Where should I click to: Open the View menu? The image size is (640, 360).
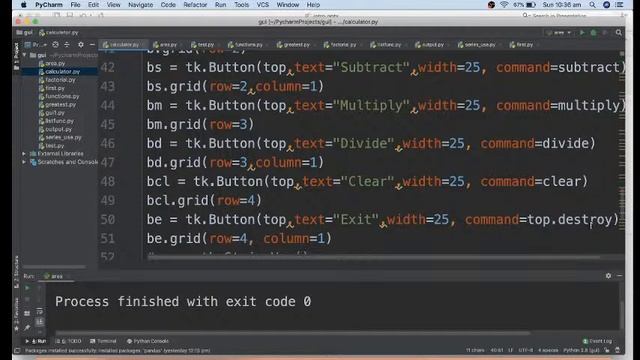113,5
